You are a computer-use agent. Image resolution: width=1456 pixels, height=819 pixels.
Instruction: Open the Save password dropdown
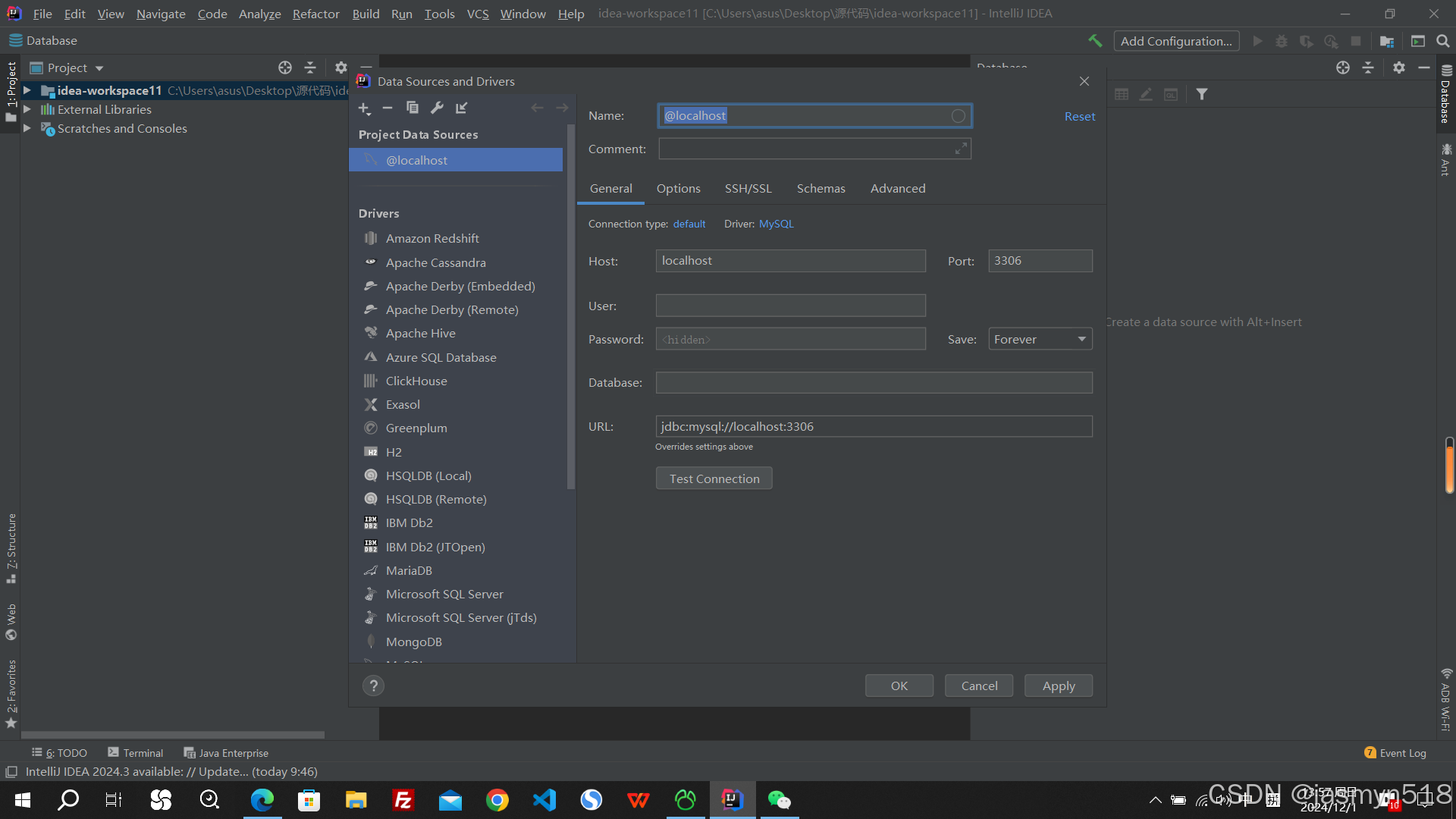[x=1040, y=340]
